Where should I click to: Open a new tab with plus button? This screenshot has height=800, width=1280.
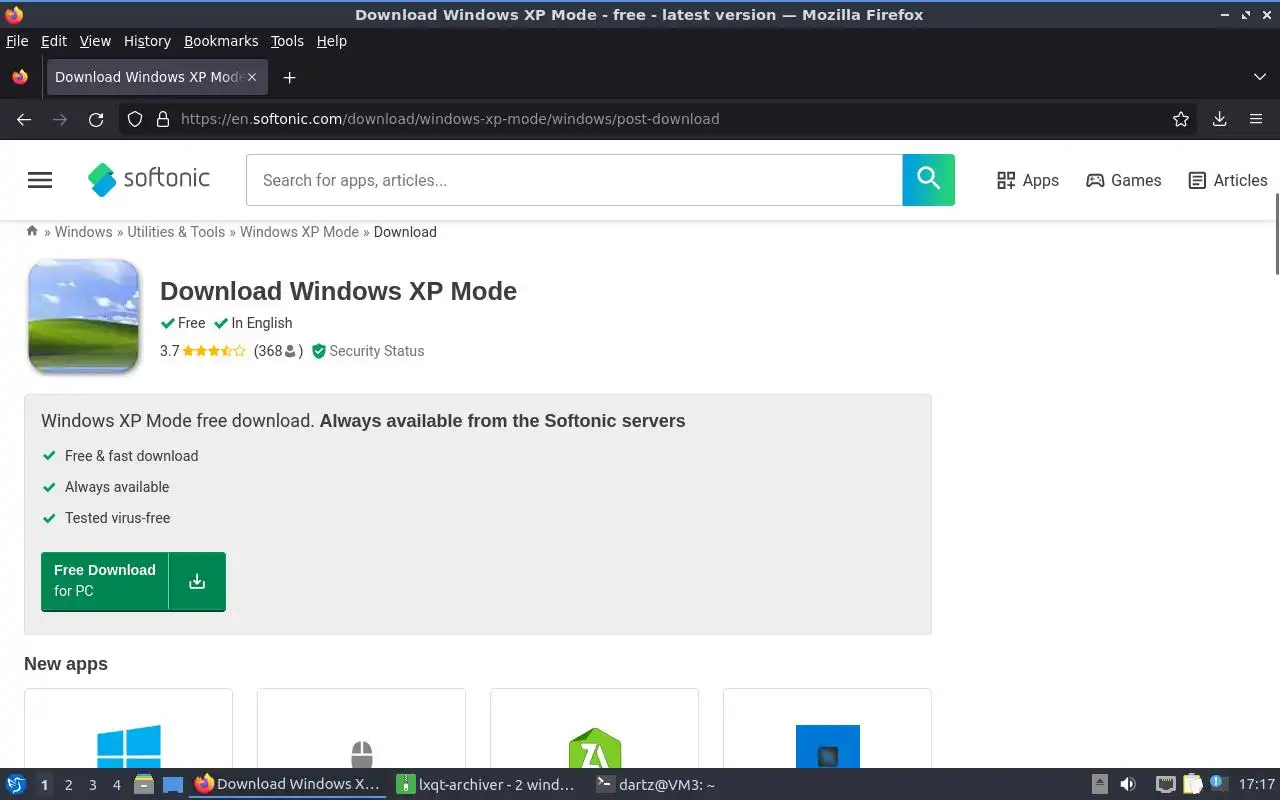[289, 77]
